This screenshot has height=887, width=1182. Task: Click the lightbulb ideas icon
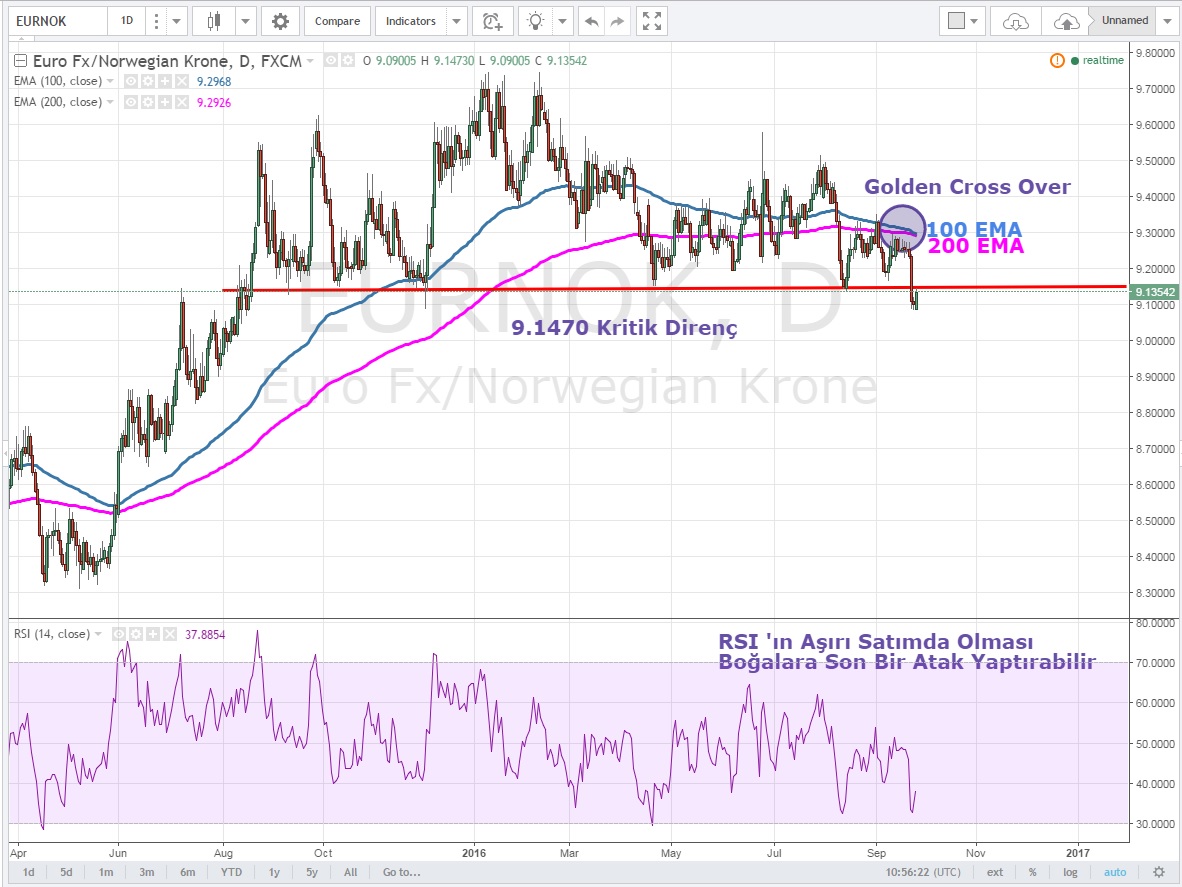click(x=538, y=21)
